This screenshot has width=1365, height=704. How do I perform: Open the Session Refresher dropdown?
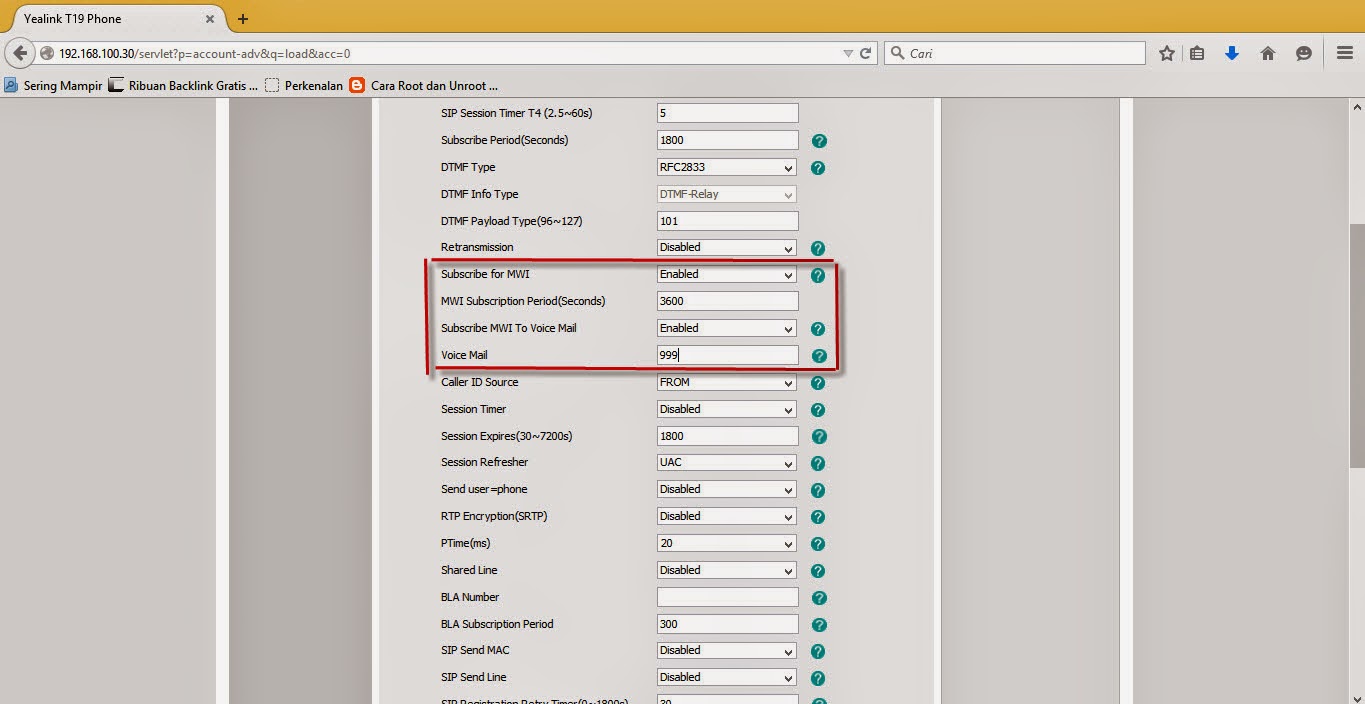[727, 463]
